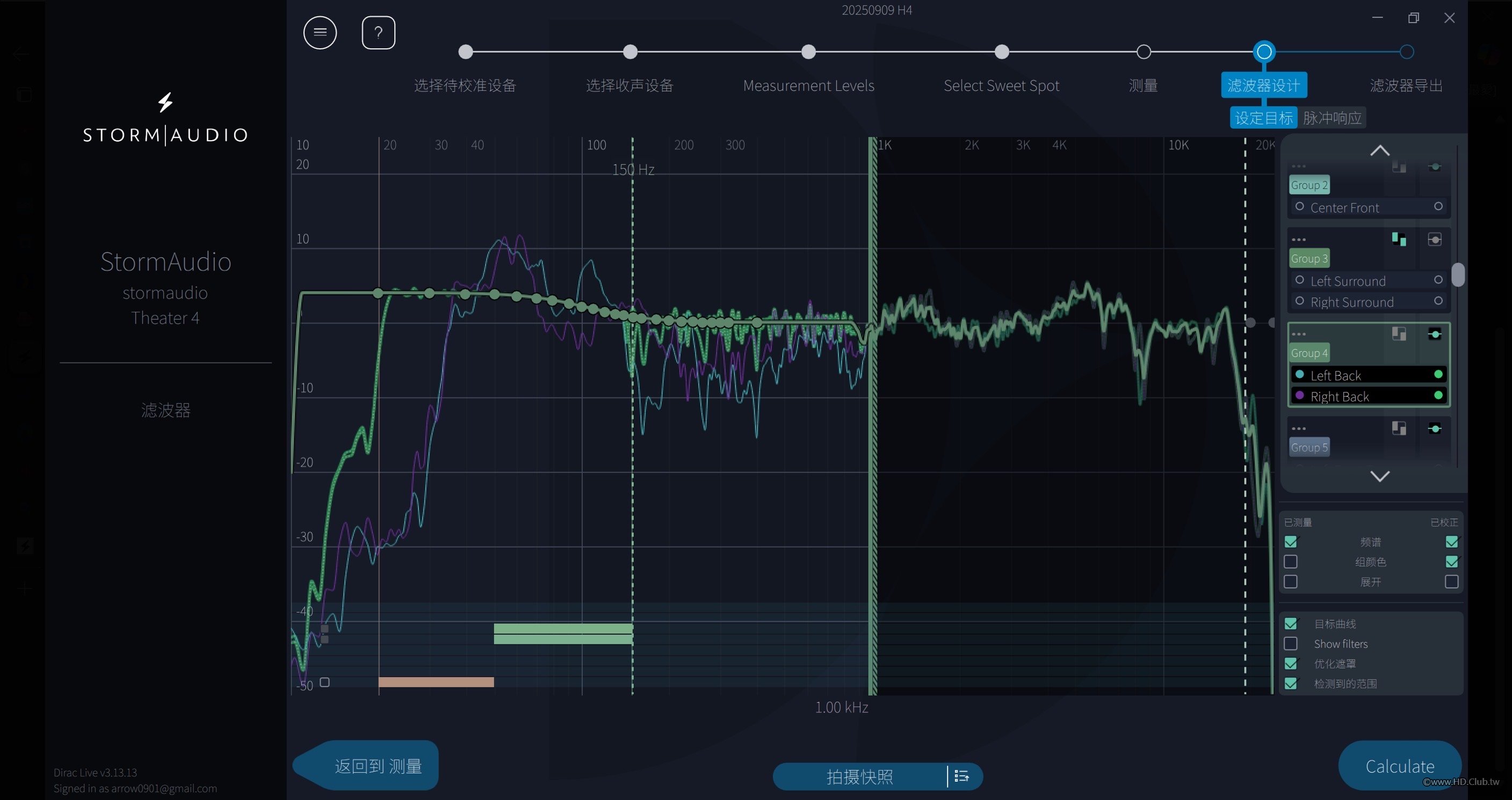Image resolution: width=1512 pixels, height=800 pixels.
Task: Select the Left Back channel
Action: click(x=1369, y=375)
